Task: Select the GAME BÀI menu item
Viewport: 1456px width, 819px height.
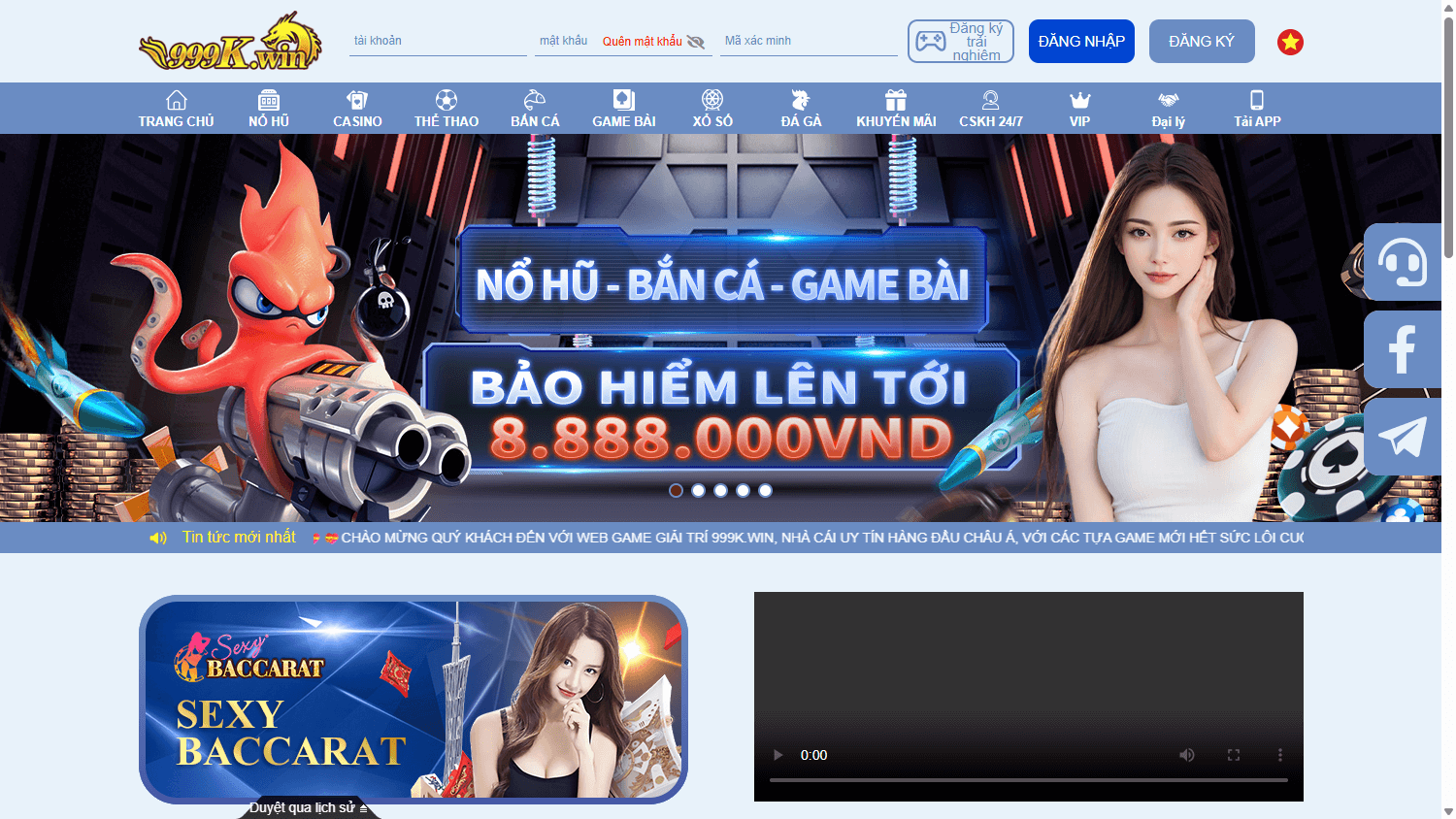Action: (x=624, y=108)
